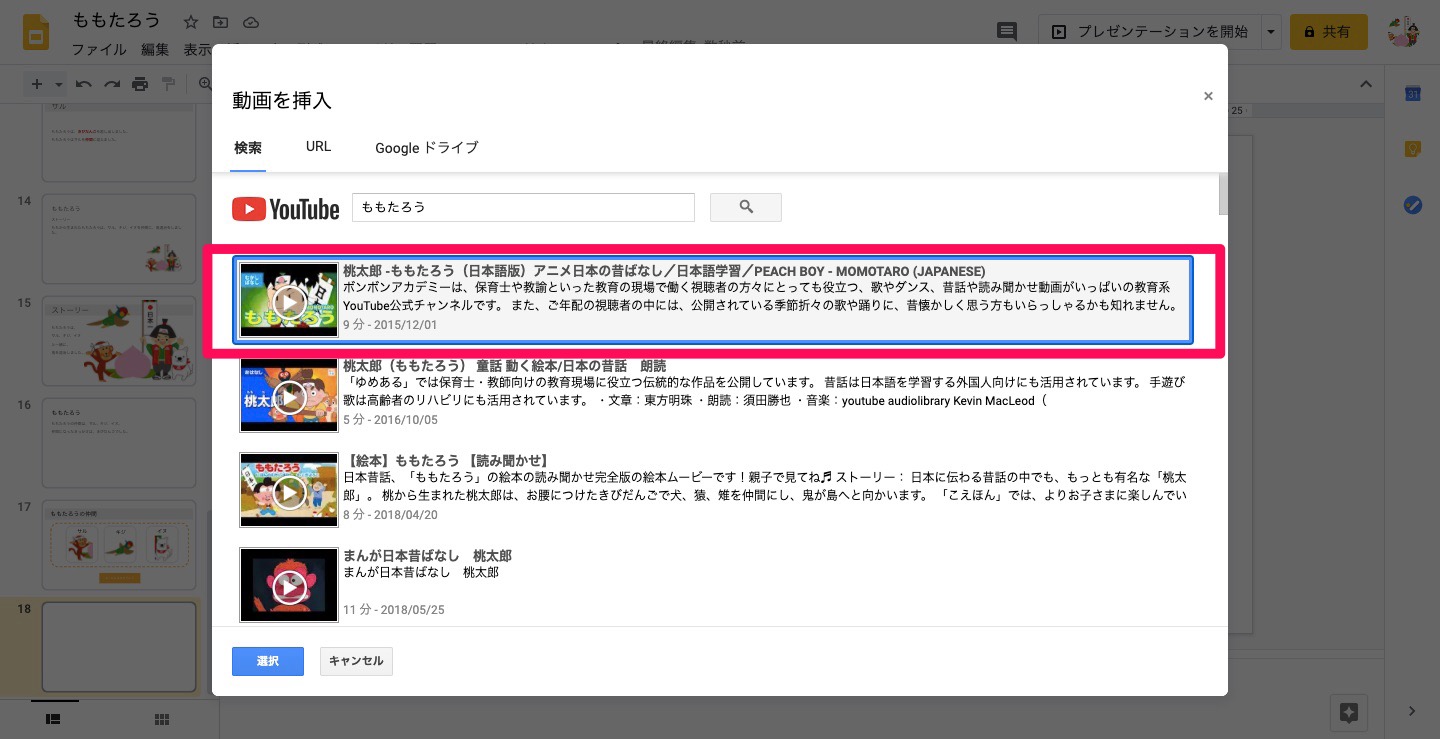The width and height of the screenshot is (1440, 739).
Task: Play thumbnail of PEACH BOY - MOMOTARO video
Action: [289, 300]
